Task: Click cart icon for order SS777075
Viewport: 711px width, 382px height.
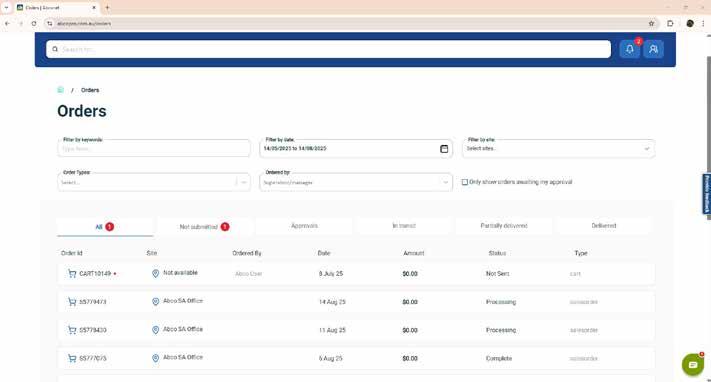Action: [x=72, y=358]
